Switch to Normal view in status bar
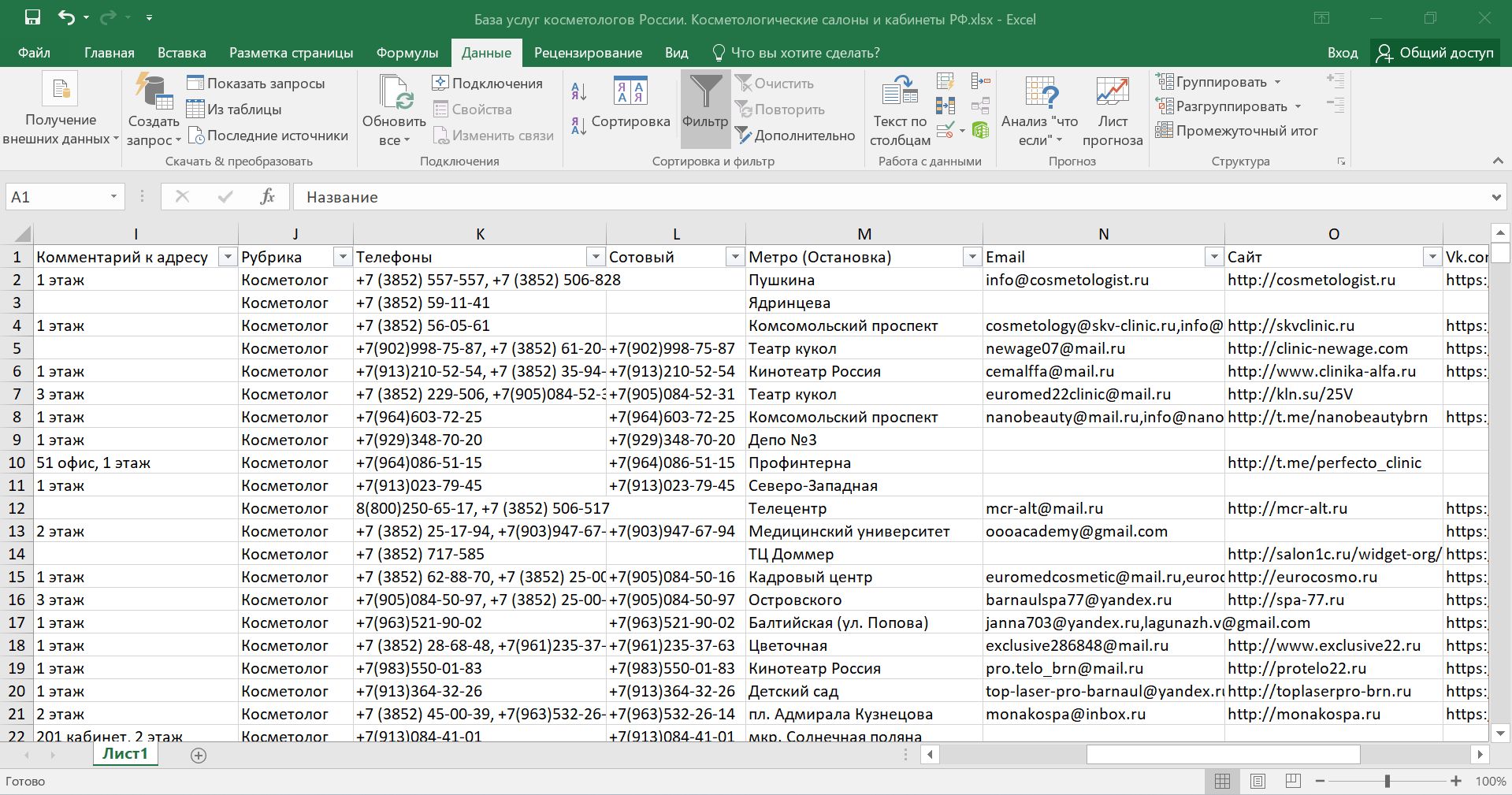1512x795 pixels. [1222, 781]
